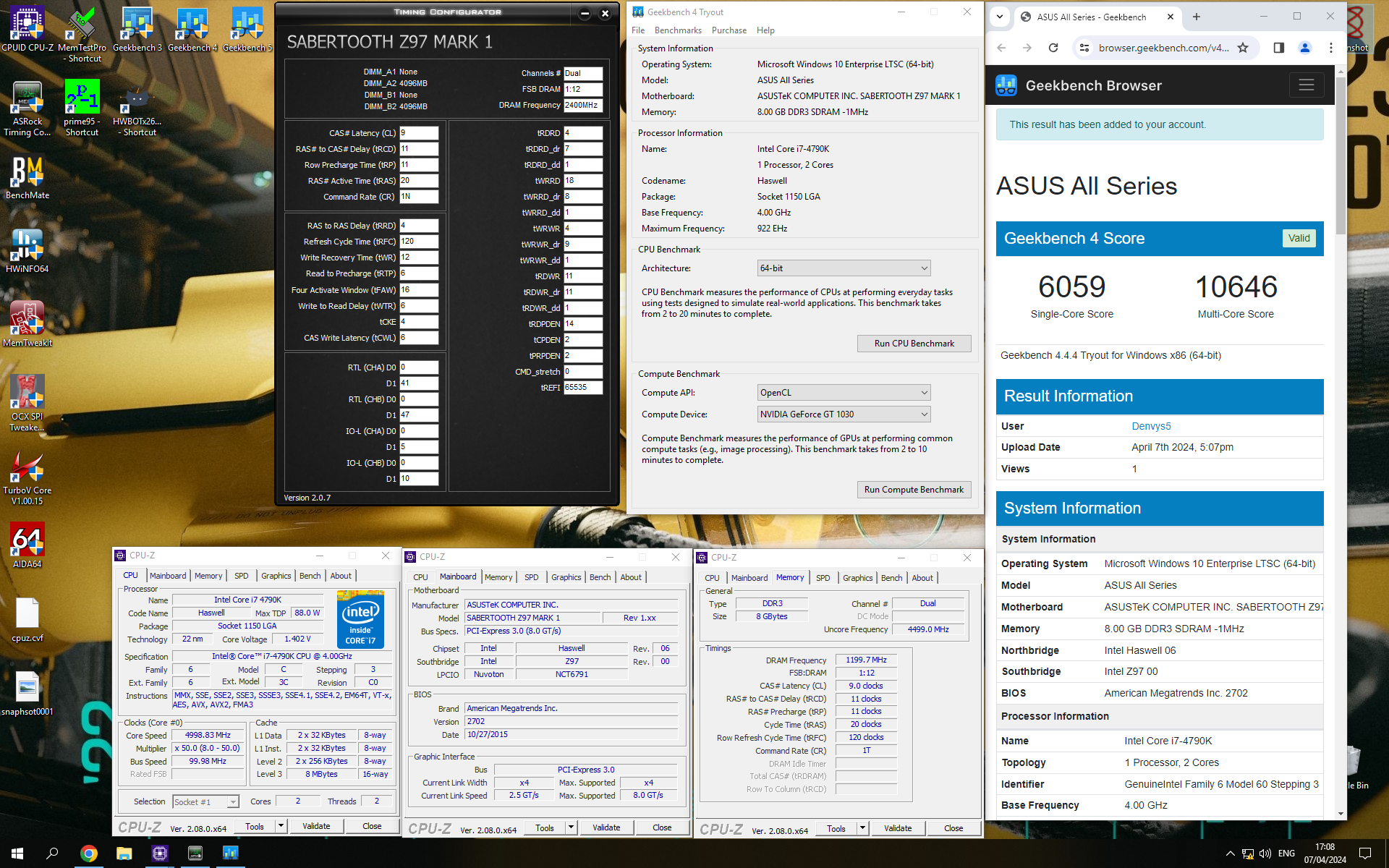Viewport: 1389px width, 868px height.
Task: Open user Denvys5 profile link
Action: point(1151,426)
